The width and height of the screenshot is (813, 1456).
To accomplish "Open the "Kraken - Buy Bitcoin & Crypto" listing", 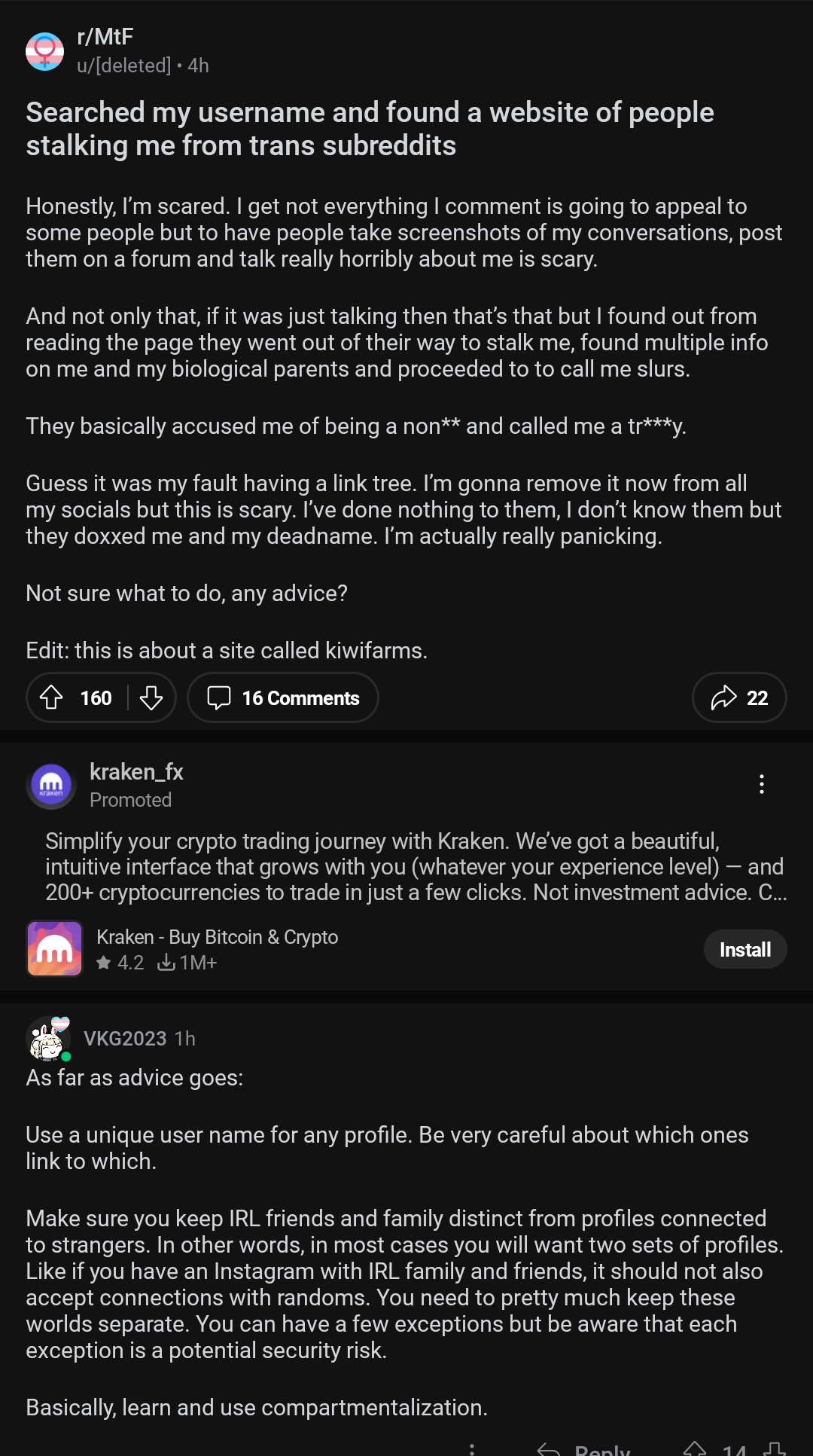I will pyautogui.click(x=218, y=937).
